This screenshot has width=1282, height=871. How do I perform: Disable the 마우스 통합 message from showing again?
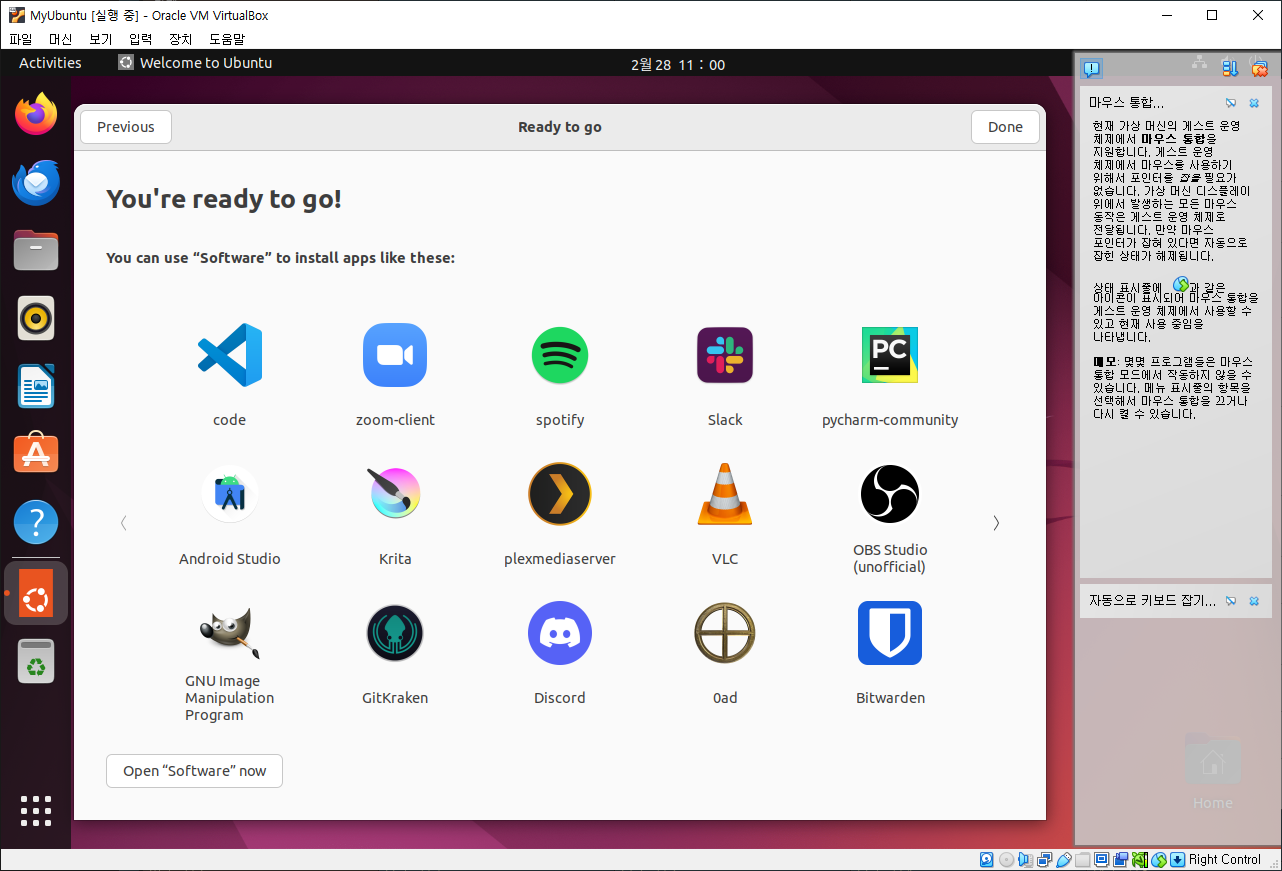pos(1231,103)
